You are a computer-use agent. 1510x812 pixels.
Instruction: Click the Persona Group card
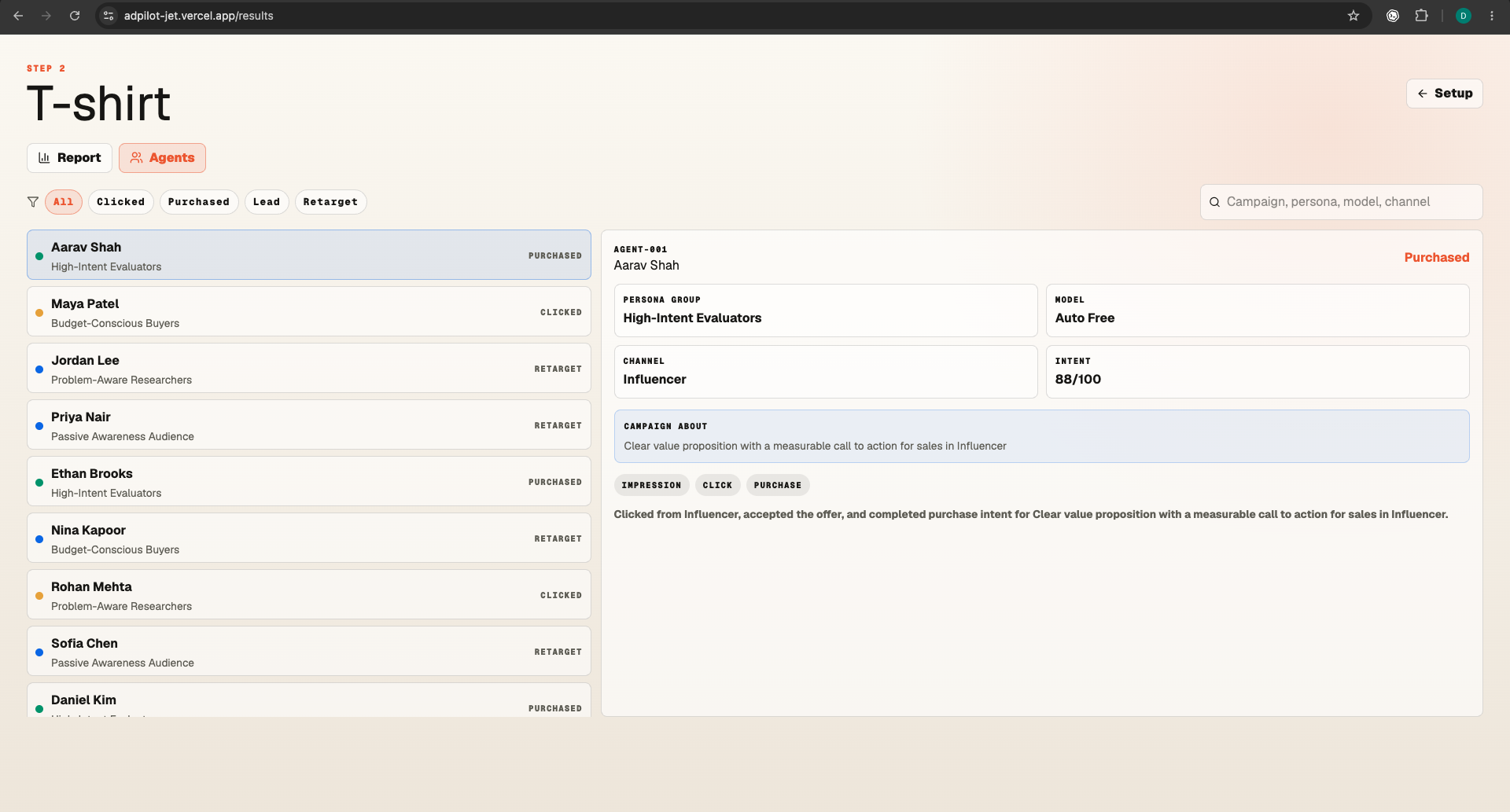point(826,310)
